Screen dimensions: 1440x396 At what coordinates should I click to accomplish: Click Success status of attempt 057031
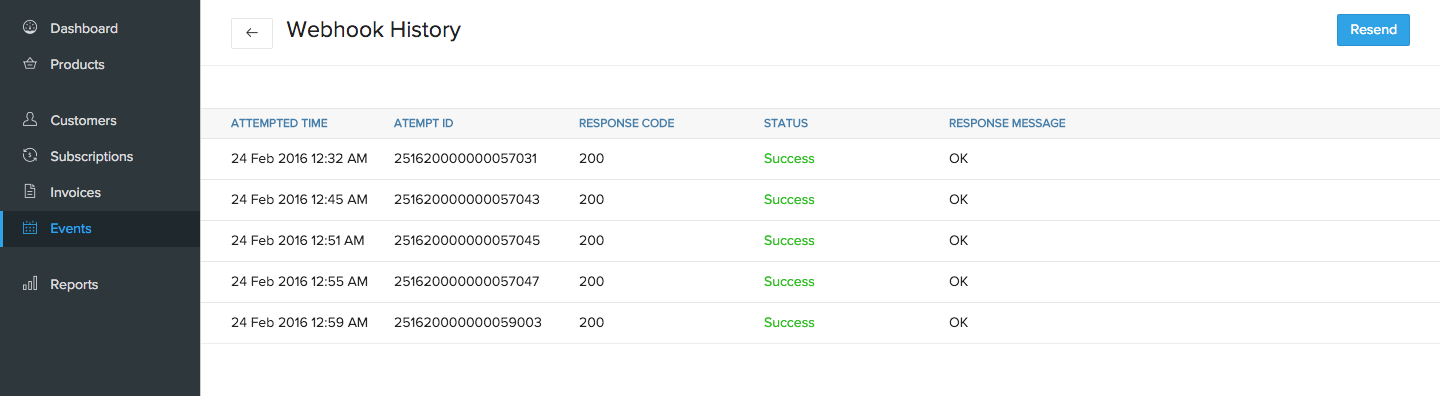point(789,159)
